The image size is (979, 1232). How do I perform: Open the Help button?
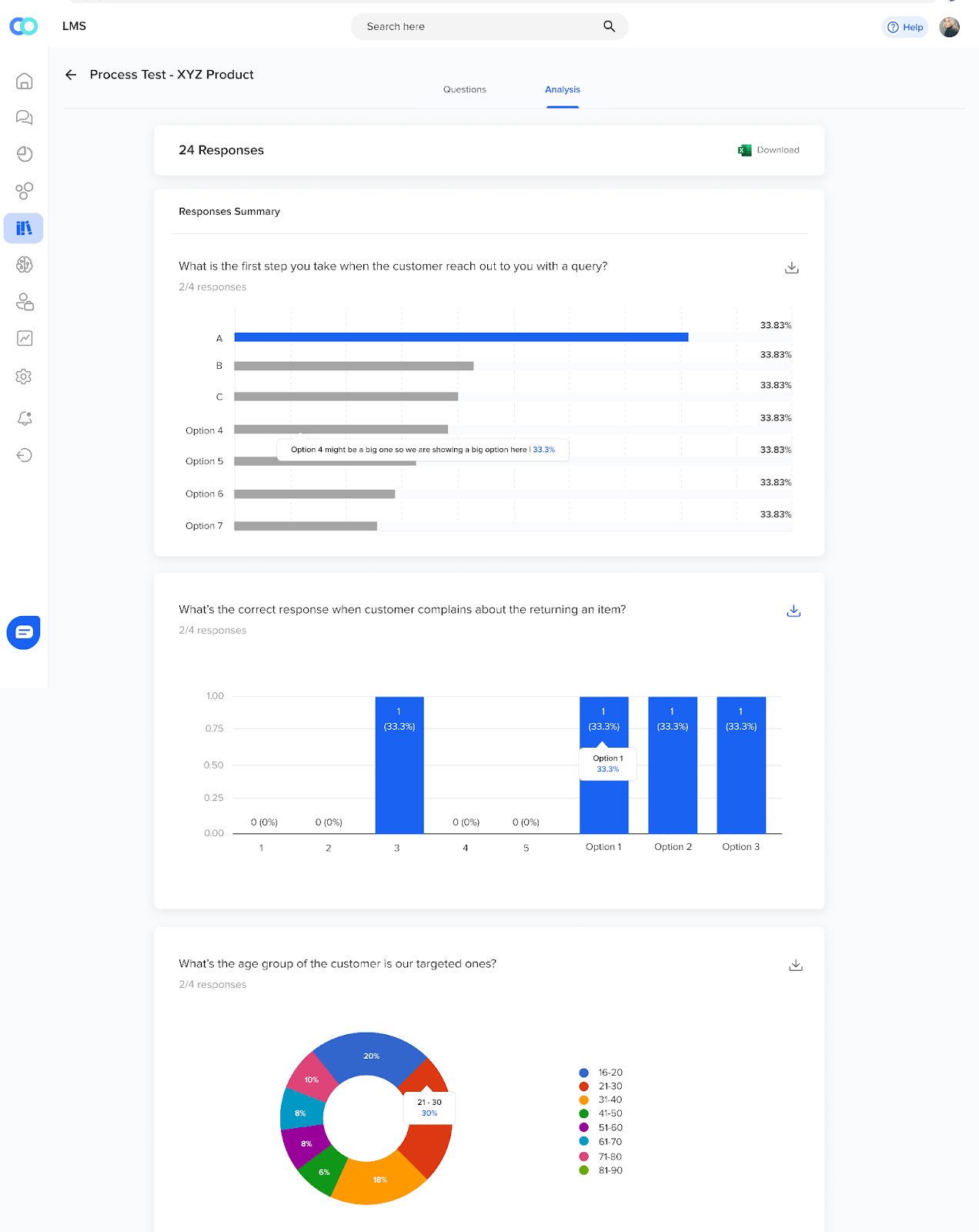pos(904,27)
